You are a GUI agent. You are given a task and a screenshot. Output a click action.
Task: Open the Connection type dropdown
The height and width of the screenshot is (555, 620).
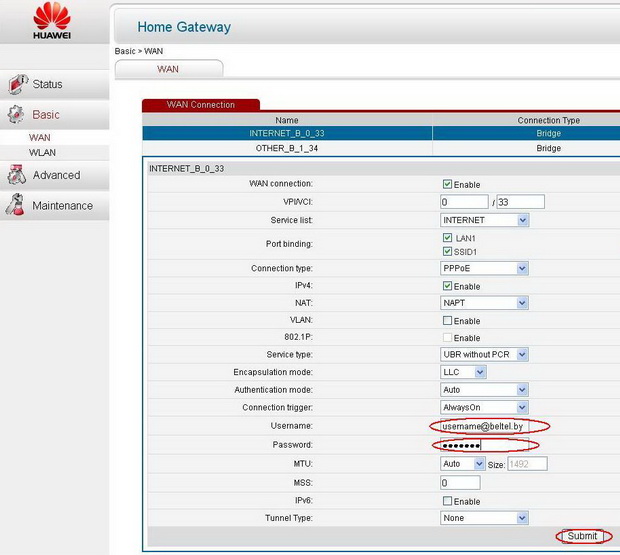[x=484, y=269]
